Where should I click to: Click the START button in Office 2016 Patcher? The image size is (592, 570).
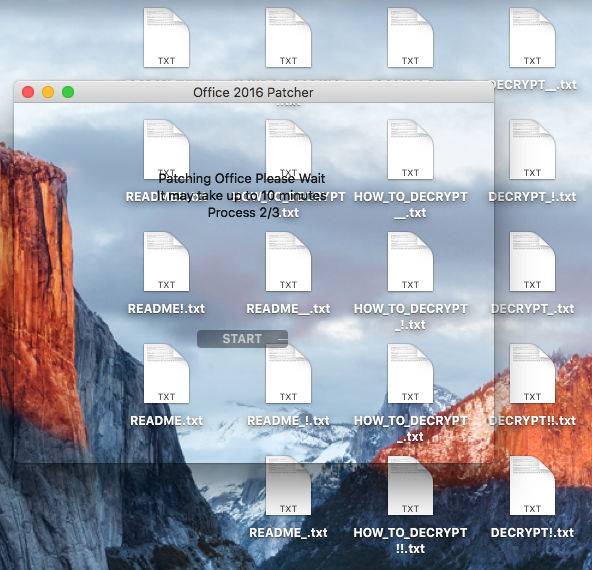tap(242, 339)
